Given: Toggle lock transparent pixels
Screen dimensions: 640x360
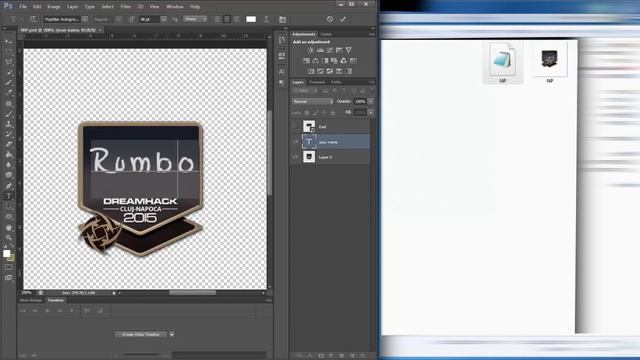Looking at the screenshot, I should (307, 113).
